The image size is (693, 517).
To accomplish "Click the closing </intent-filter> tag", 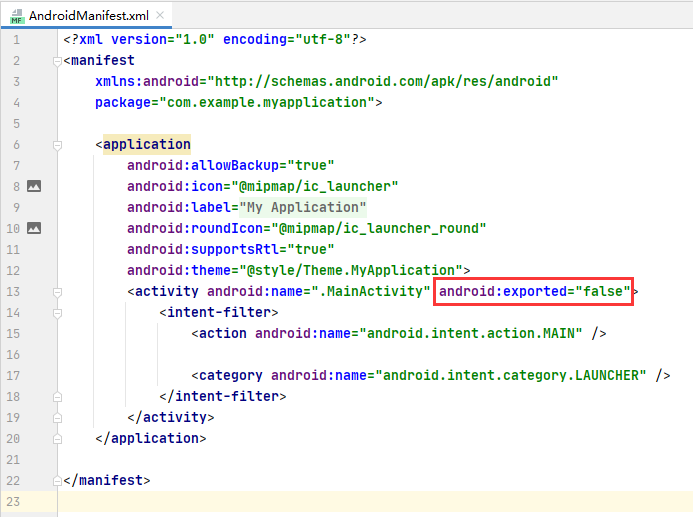I will click(223, 396).
